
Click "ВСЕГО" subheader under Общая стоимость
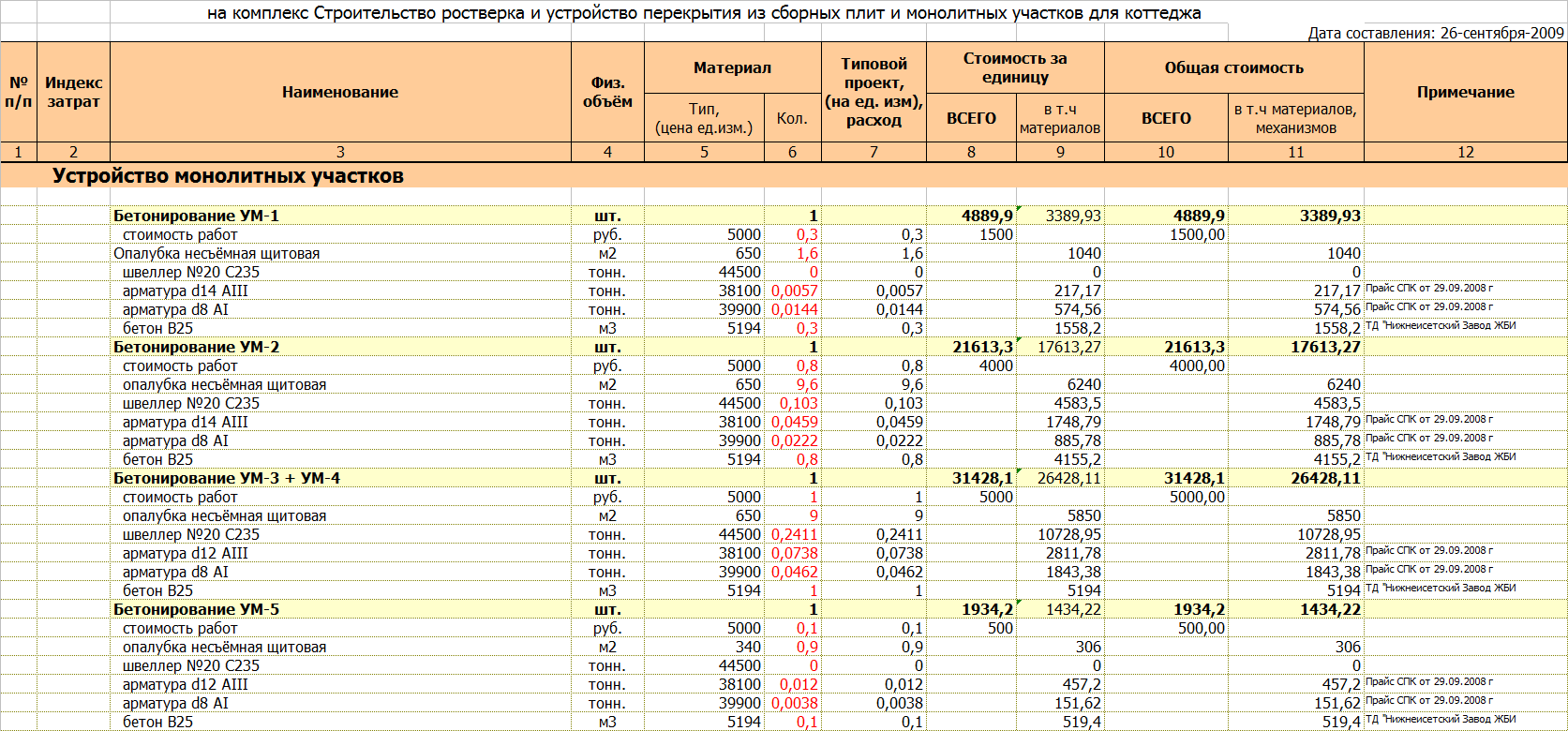pyautogui.click(x=1166, y=118)
